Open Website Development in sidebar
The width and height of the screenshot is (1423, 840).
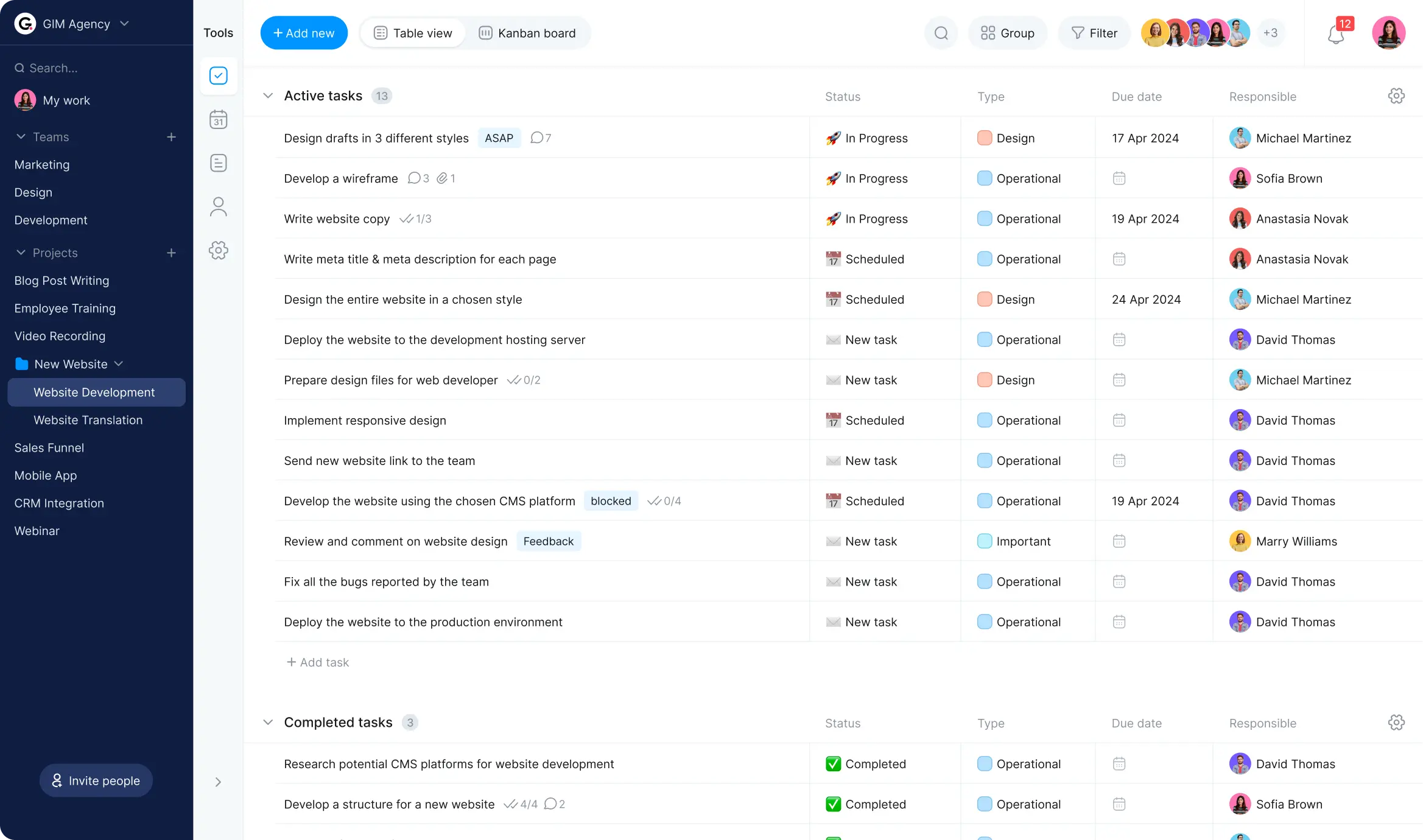click(x=96, y=393)
